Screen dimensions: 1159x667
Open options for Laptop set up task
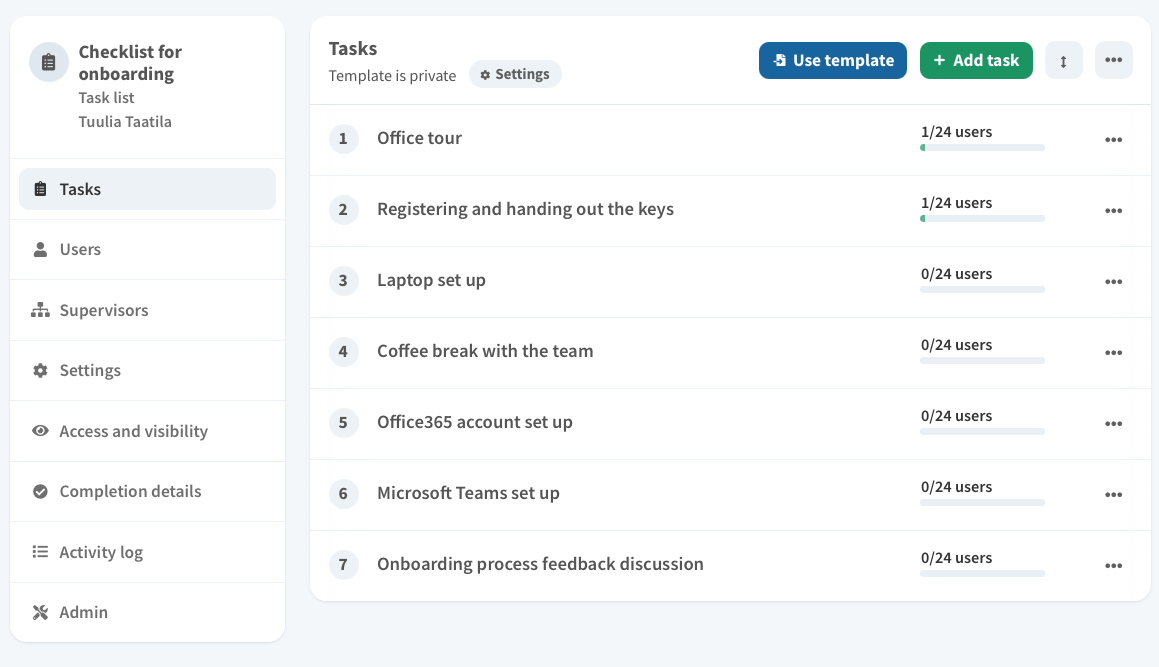click(x=1114, y=282)
